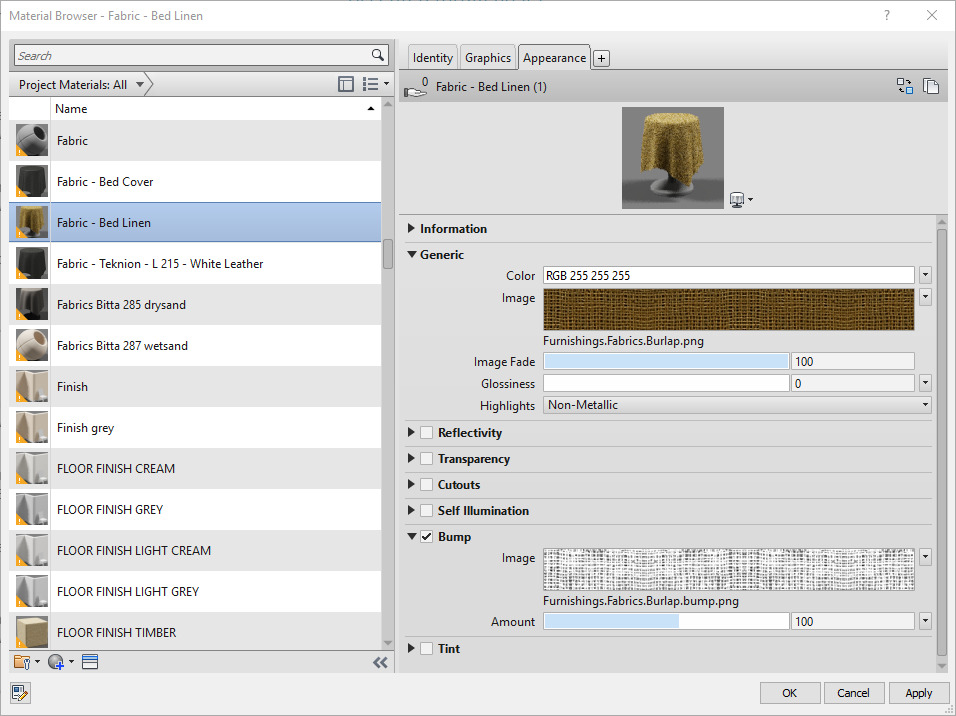Collapse the browser pane with the double chevron
The image size is (956, 716).
tap(380, 661)
